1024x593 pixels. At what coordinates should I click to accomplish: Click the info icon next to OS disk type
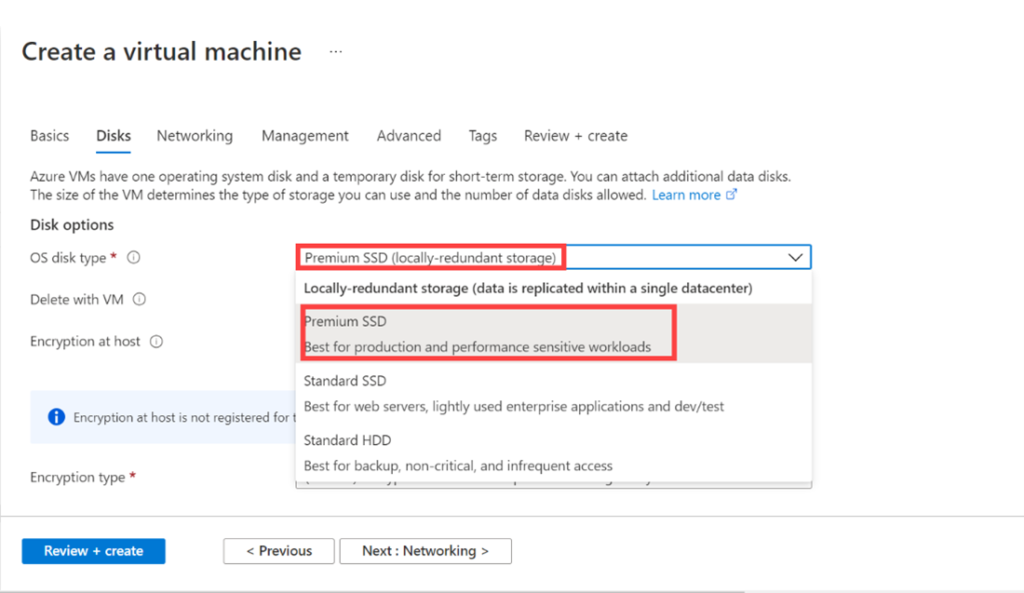(133, 257)
